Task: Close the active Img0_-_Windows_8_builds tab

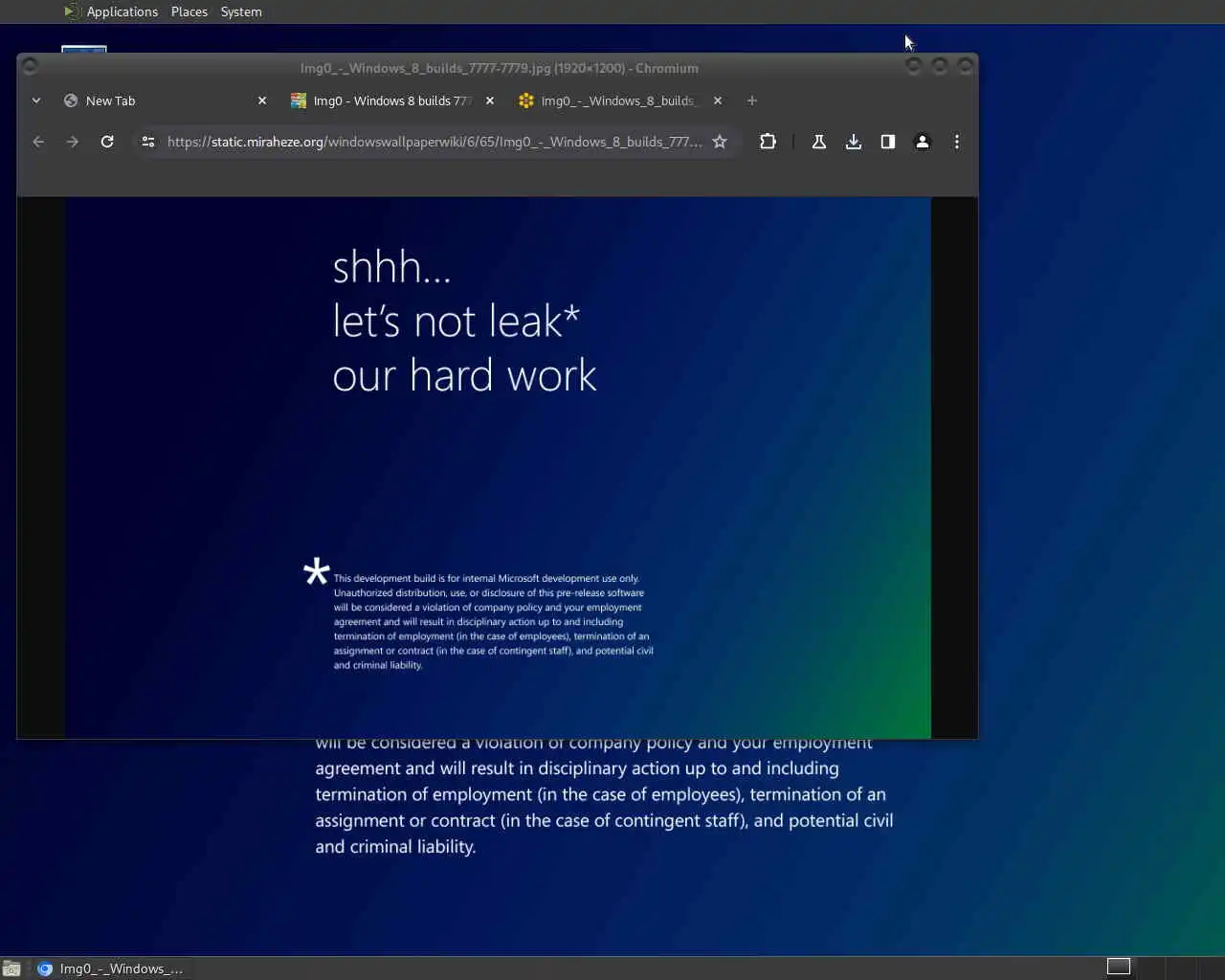Action: tap(718, 100)
